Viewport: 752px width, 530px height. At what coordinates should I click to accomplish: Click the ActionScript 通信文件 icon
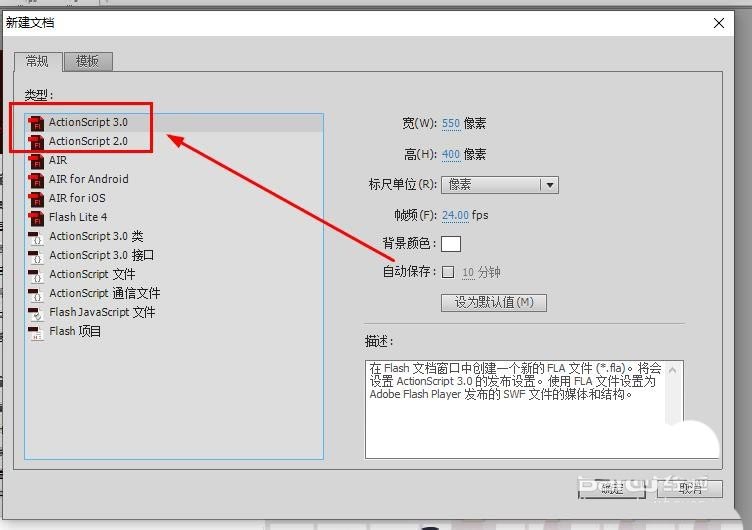36,294
